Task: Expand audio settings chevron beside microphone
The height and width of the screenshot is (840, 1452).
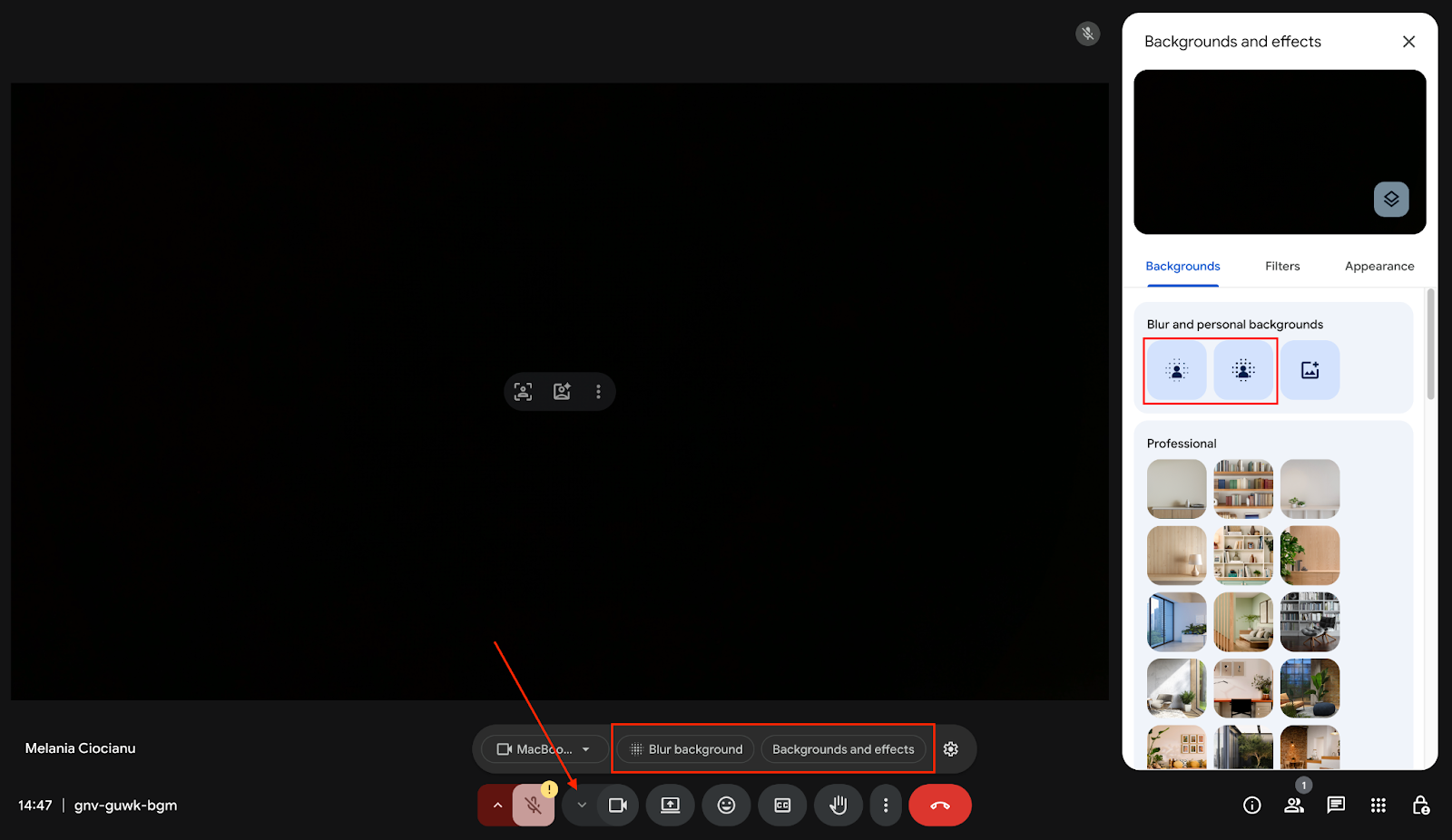Action: [x=497, y=806]
